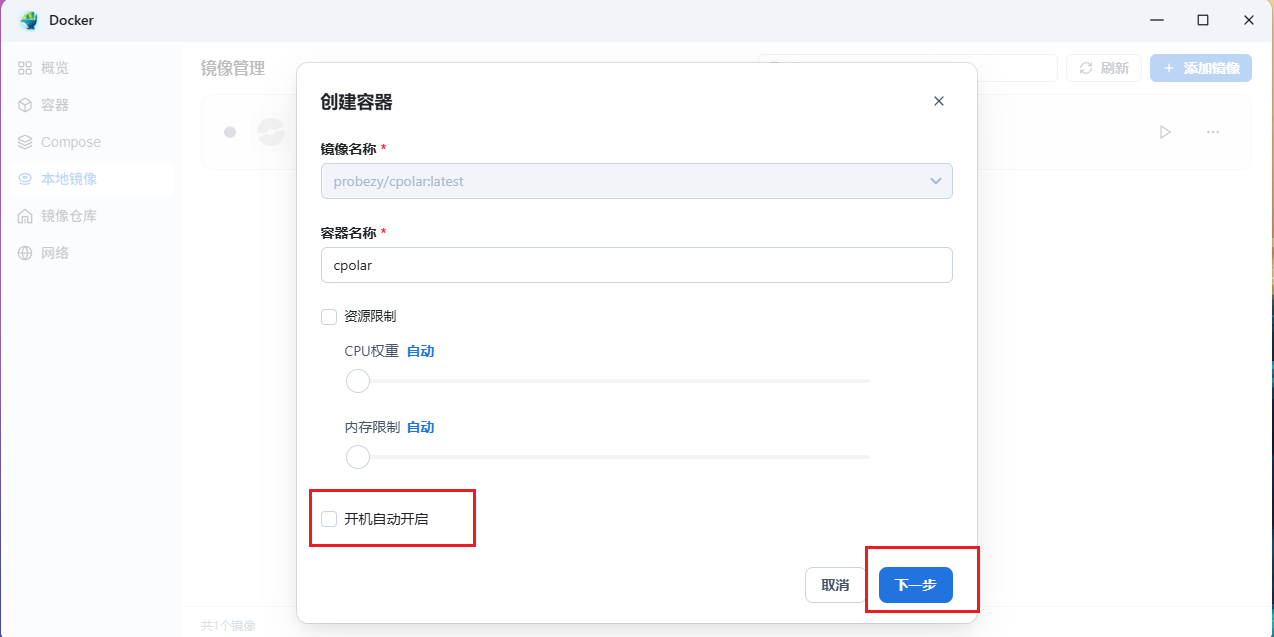The image size is (1274, 637).
Task: Click the Docker whale app icon
Action: tap(28, 20)
